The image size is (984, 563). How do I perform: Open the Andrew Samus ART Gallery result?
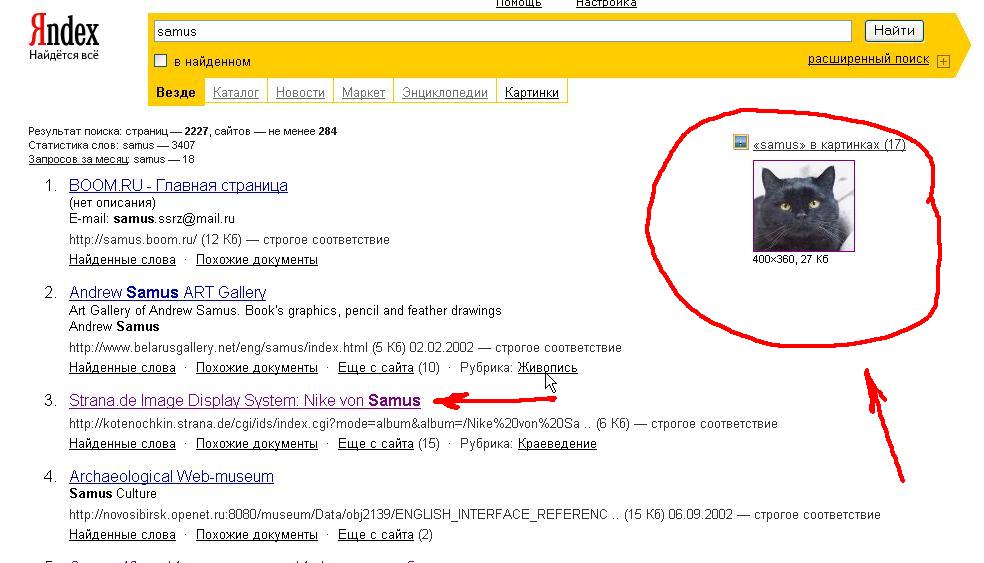click(x=168, y=292)
